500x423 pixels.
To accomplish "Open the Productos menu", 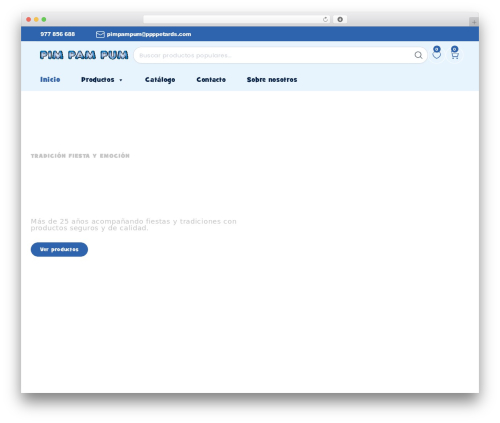I will [98, 79].
